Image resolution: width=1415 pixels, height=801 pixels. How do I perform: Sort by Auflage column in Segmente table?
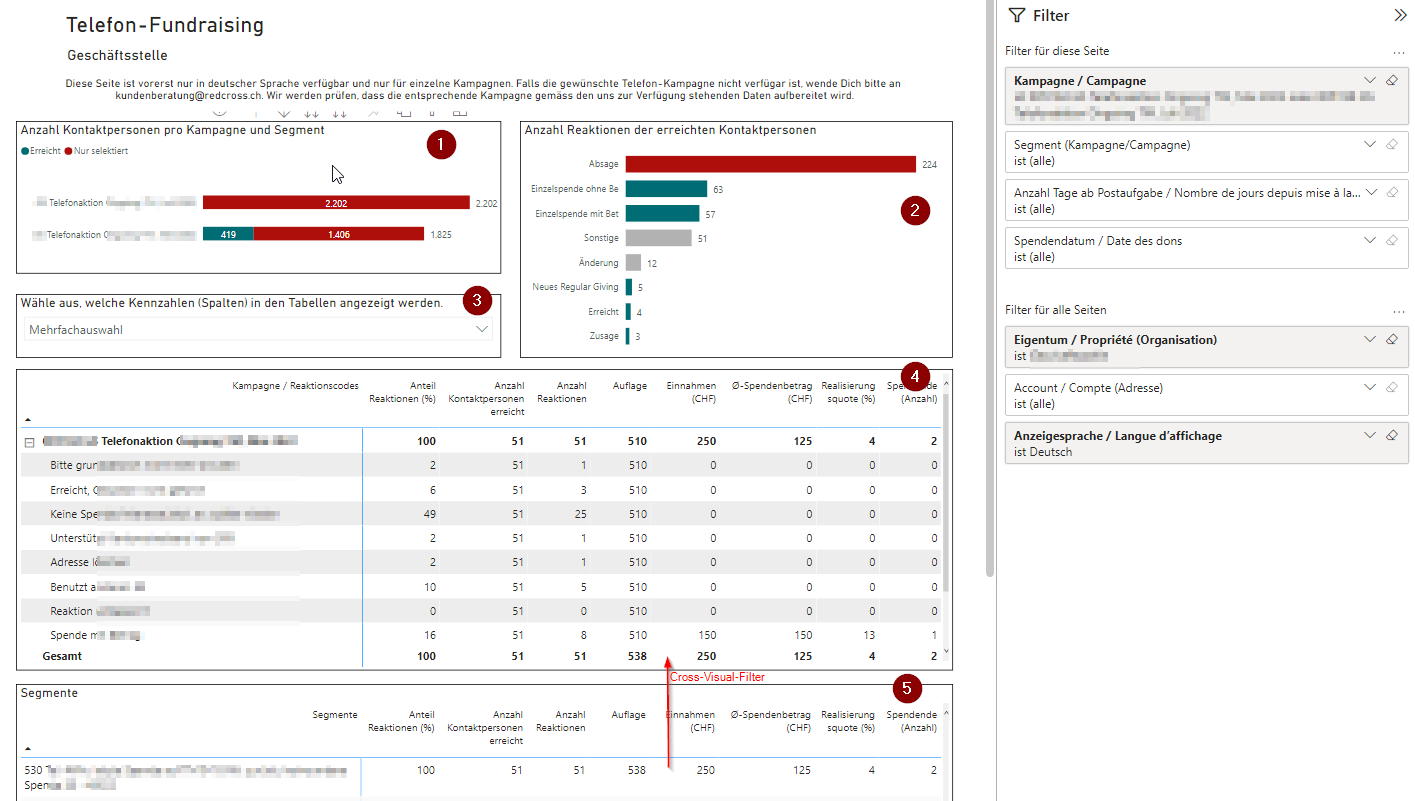pyautogui.click(x=629, y=715)
